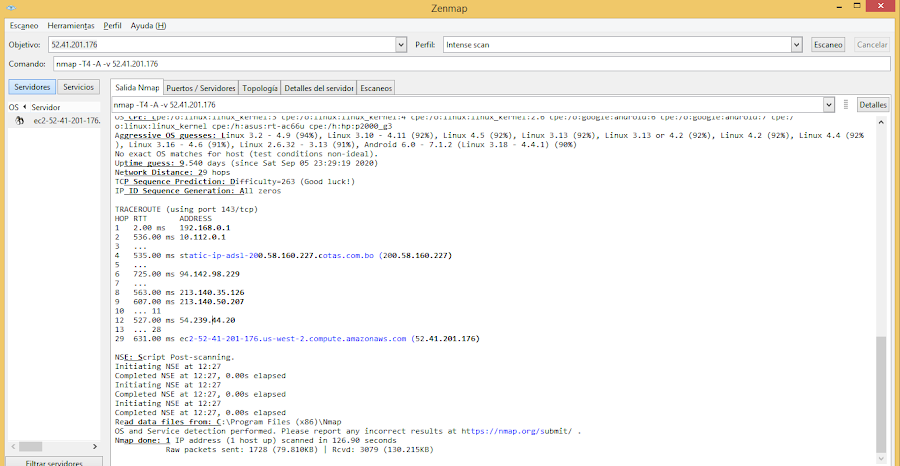This screenshot has height=466, width=900.
Task: Click hop 8 address 213.140.35.126
Action: click(x=212, y=292)
